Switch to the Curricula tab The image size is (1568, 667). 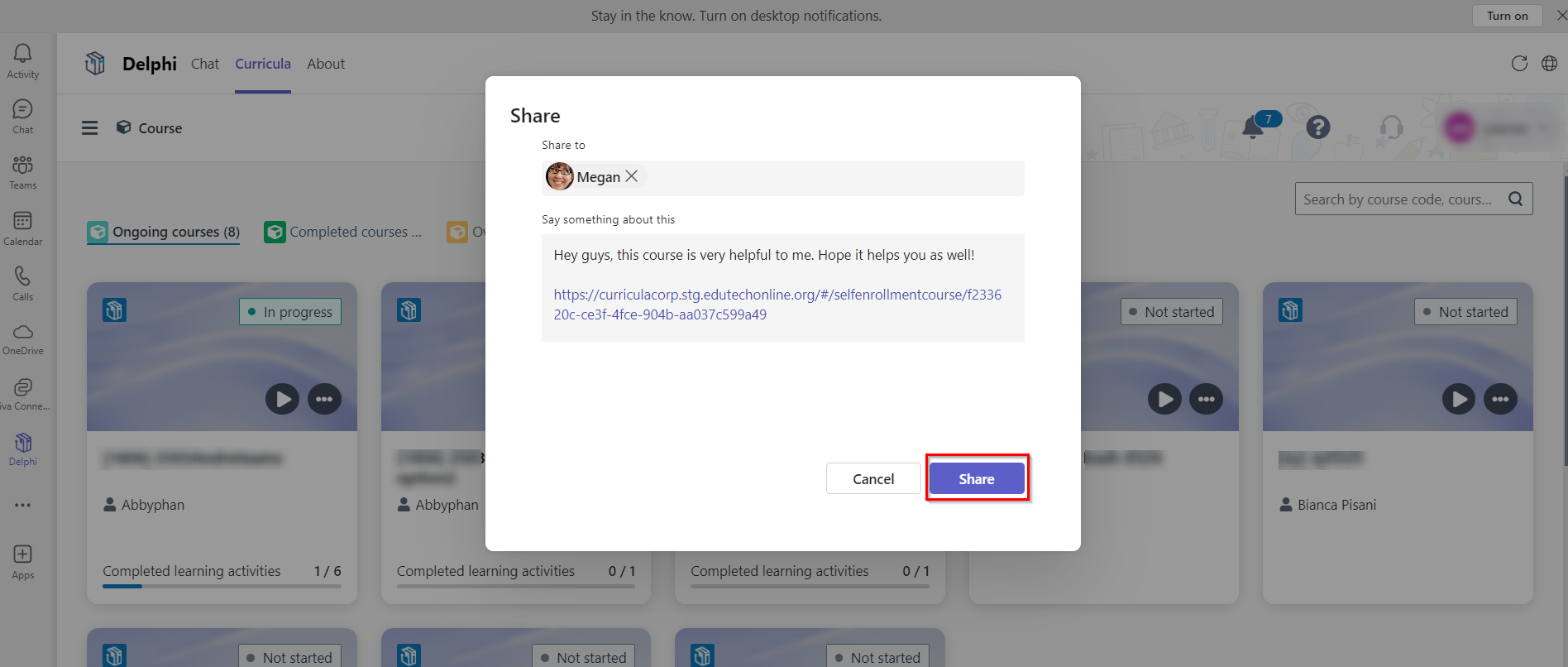[263, 64]
